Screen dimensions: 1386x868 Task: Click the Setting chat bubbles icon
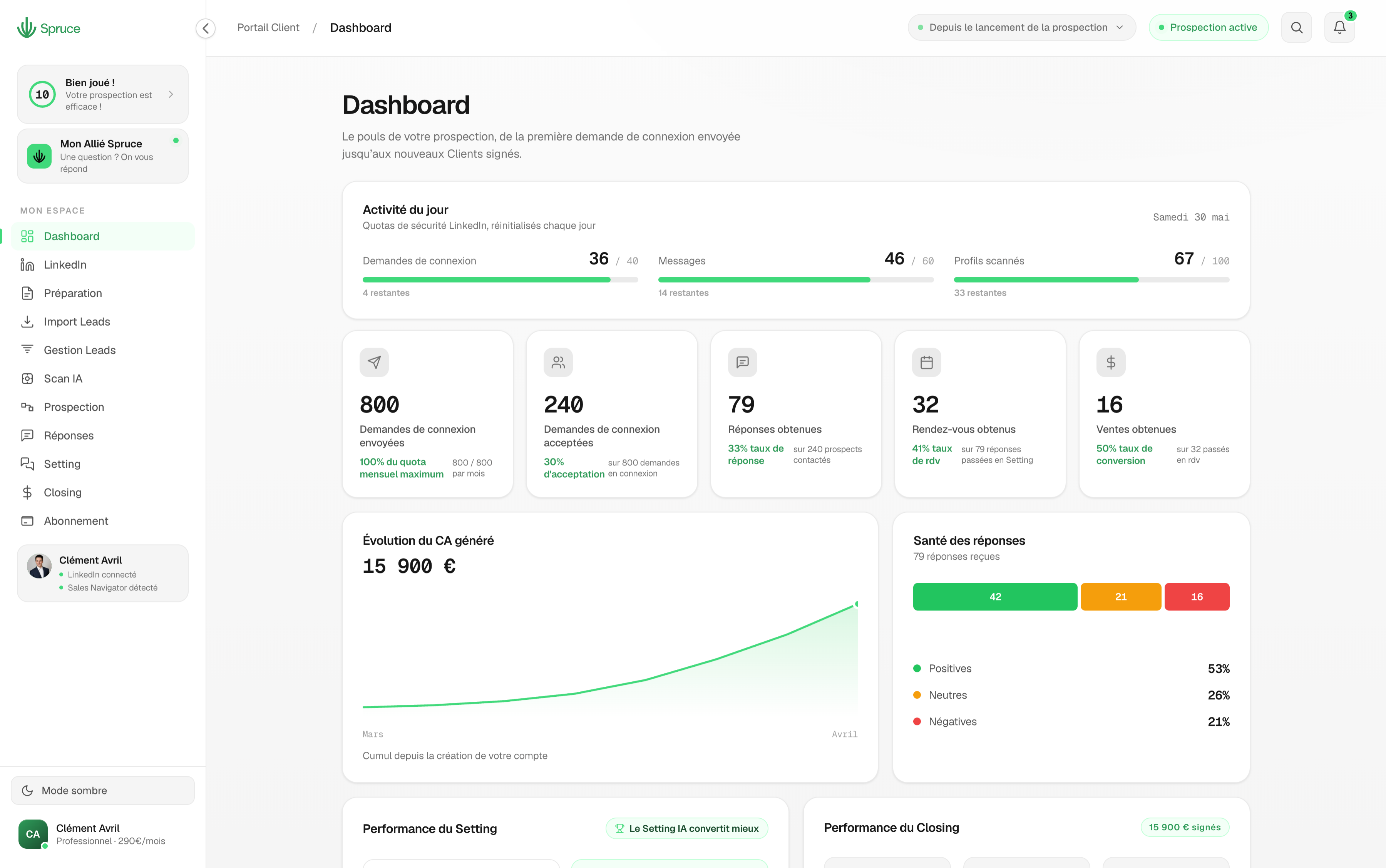[27, 464]
